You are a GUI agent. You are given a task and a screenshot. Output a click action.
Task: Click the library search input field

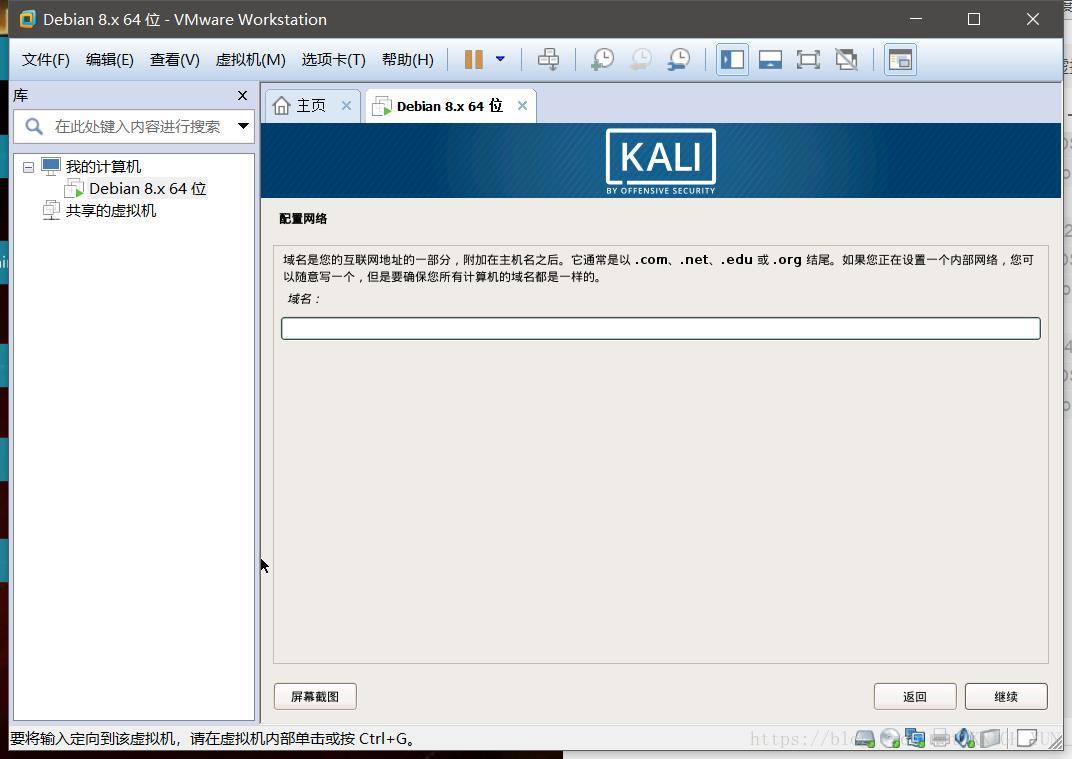point(137,126)
